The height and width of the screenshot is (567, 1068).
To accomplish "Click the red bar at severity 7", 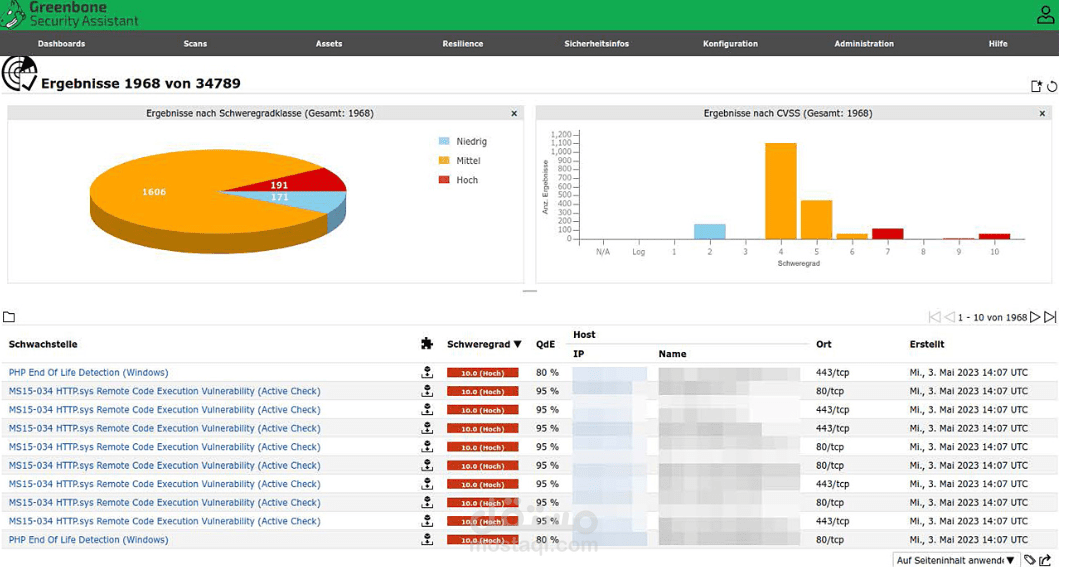I will pos(888,234).
